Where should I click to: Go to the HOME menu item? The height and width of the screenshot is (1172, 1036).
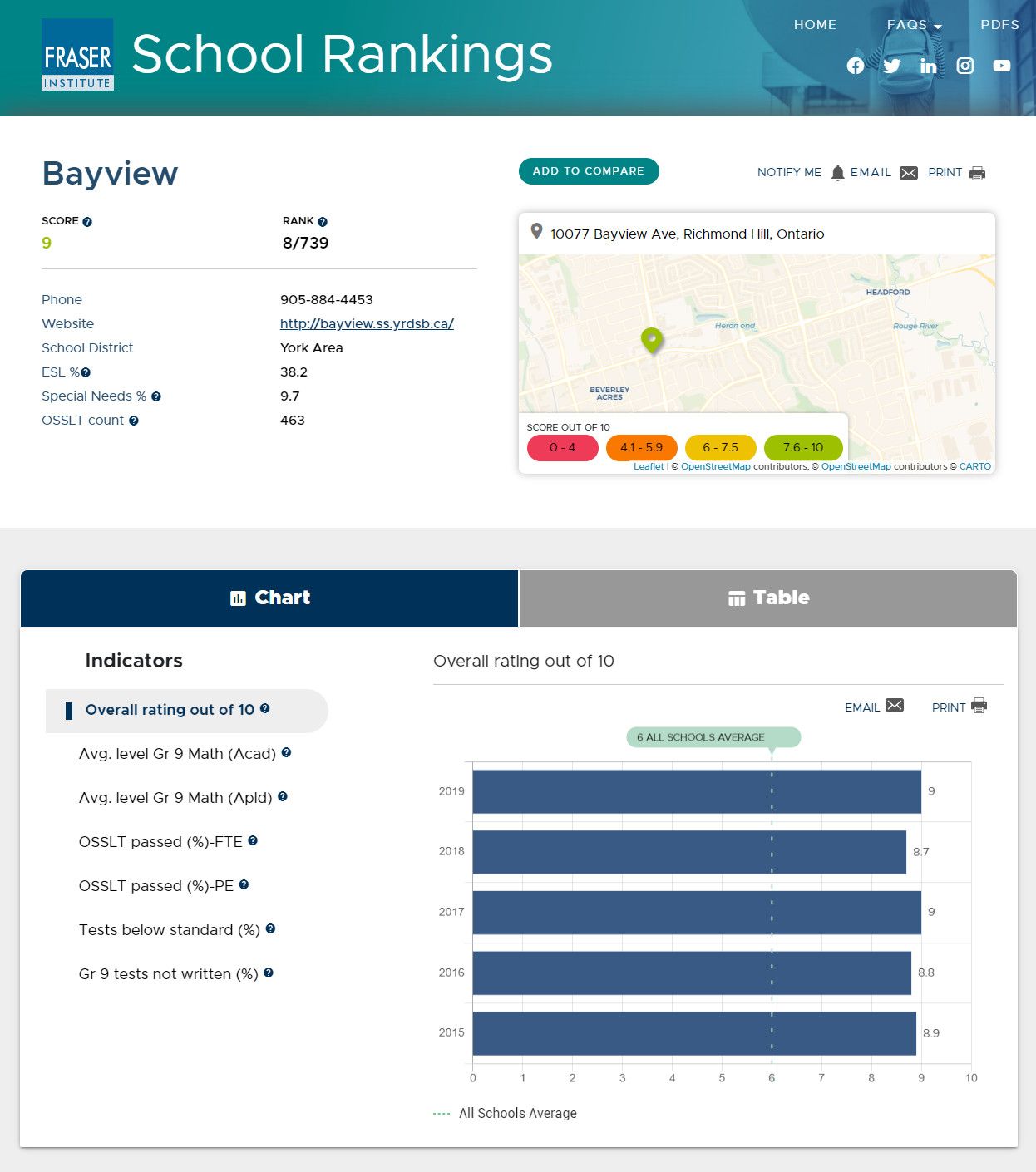point(815,25)
